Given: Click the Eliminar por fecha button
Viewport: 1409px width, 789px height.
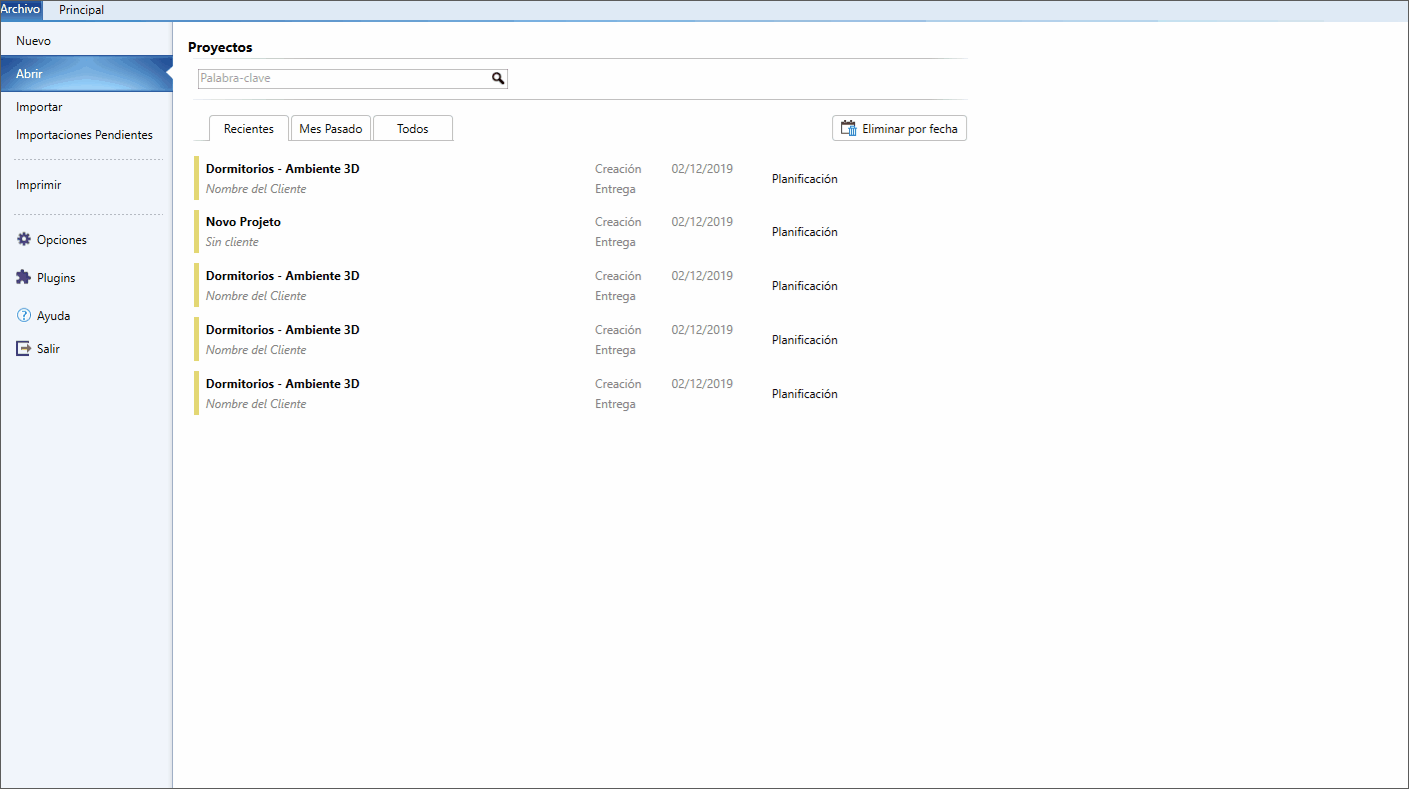Looking at the screenshot, I should point(899,129).
